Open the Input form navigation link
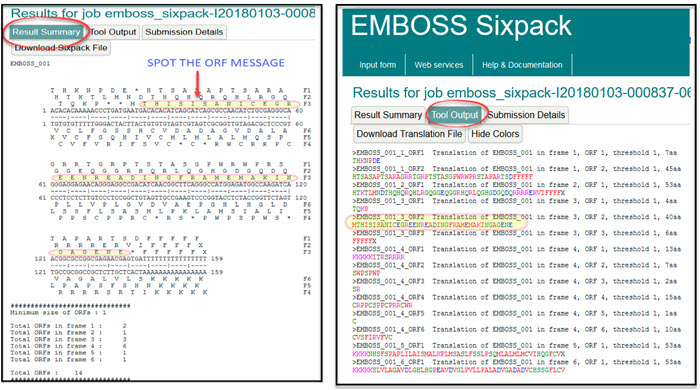The height and width of the screenshot is (390, 700). 377,65
